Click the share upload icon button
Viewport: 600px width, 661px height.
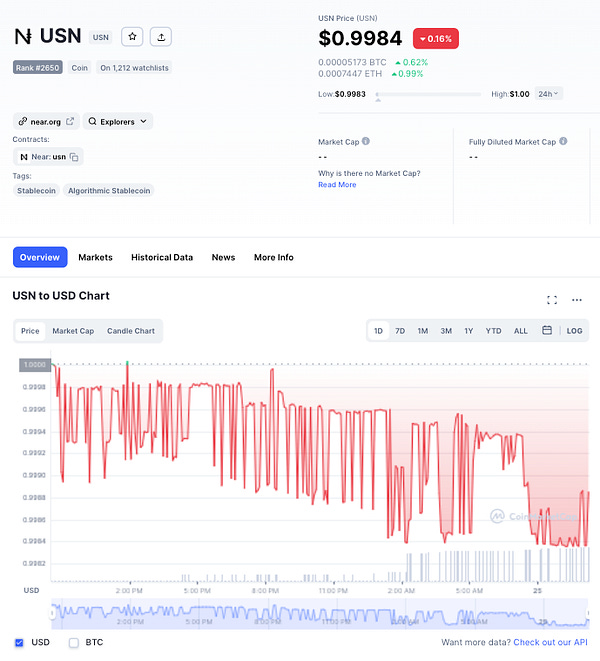161,37
